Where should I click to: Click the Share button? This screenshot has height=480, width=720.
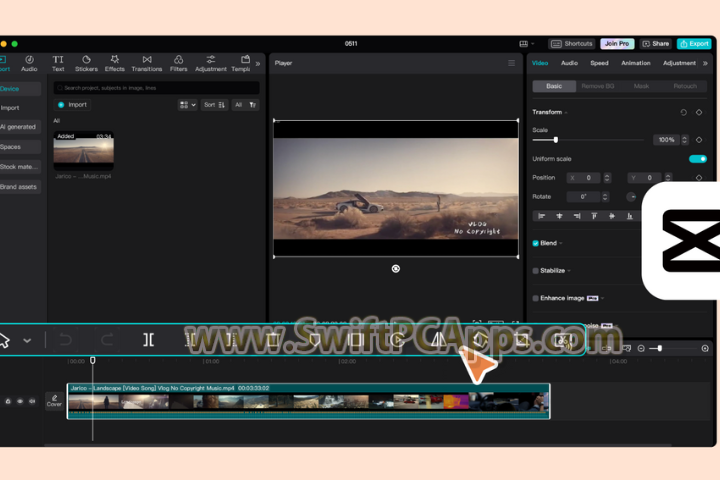pyautogui.click(x=656, y=44)
